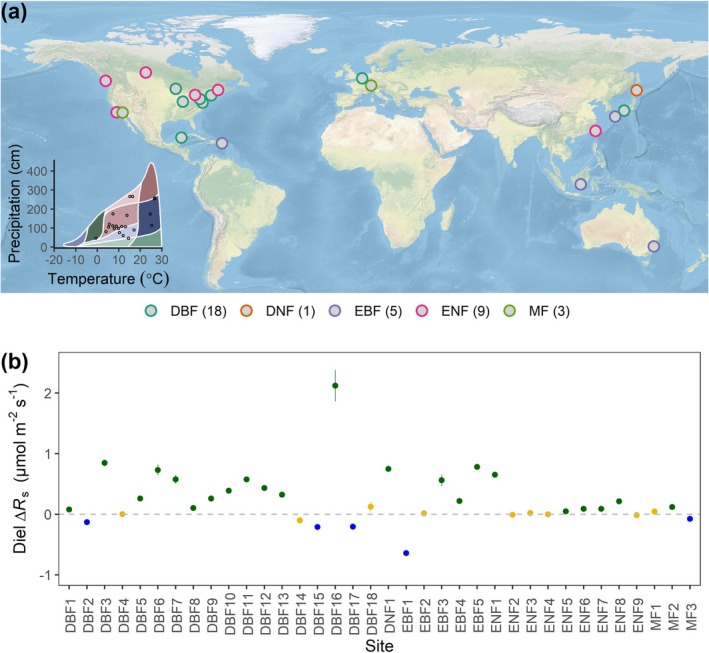The width and height of the screenshot is (709, 653).
Task: Click the Temperature (°C) inset axis title
Action: tap(109, 279)
